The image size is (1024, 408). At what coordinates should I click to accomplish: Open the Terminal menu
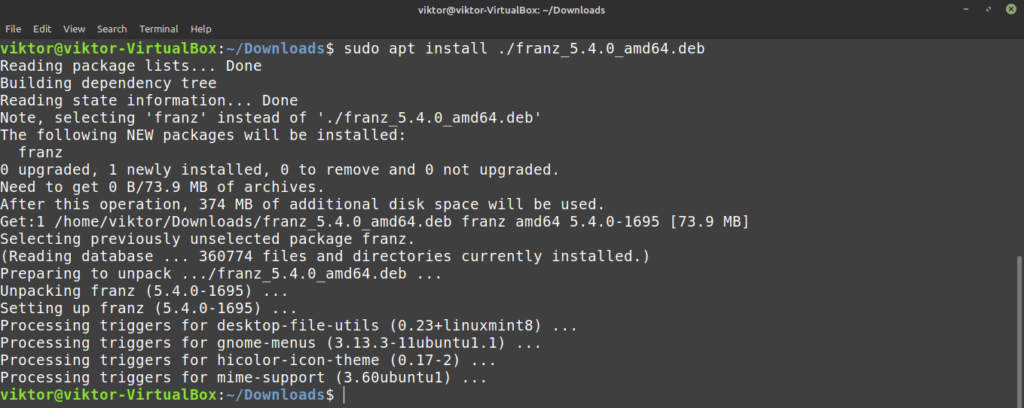pos(159,29)
